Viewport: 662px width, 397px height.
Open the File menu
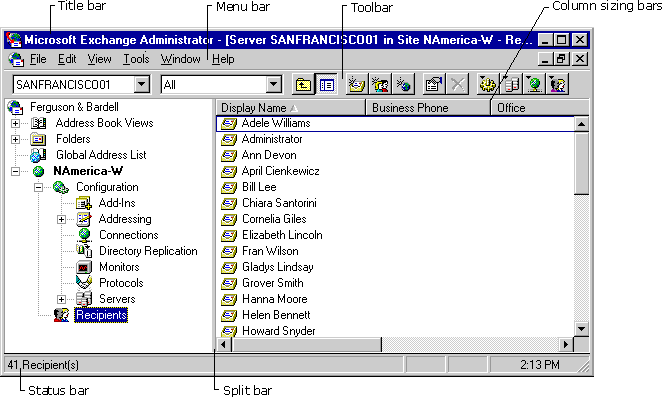tap(38, 59)
